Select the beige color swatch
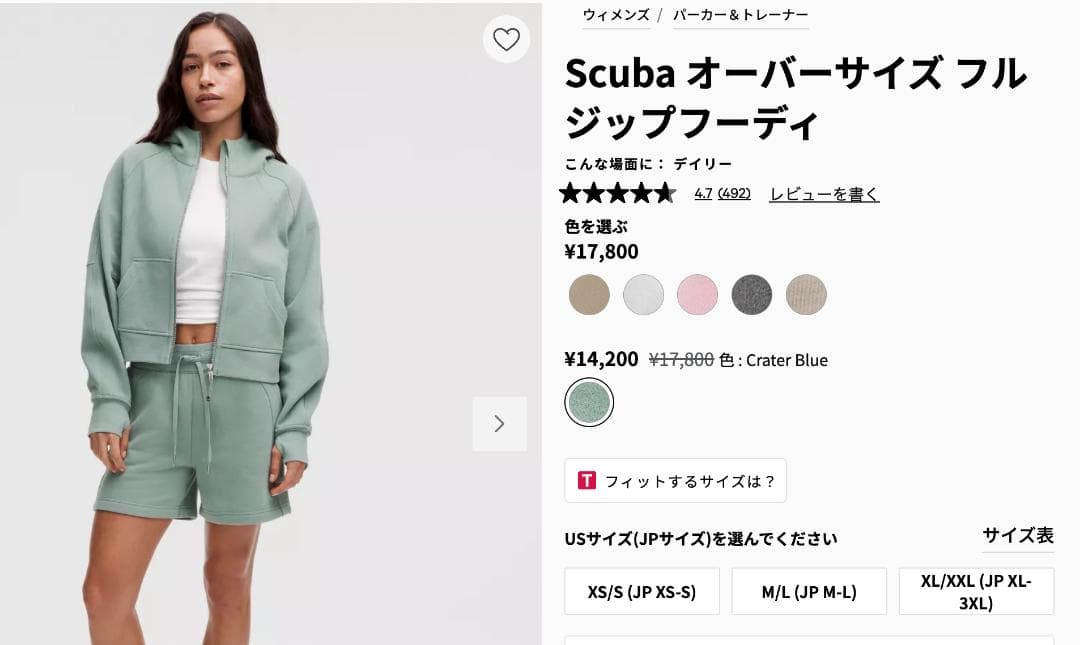 pos(589,295)
